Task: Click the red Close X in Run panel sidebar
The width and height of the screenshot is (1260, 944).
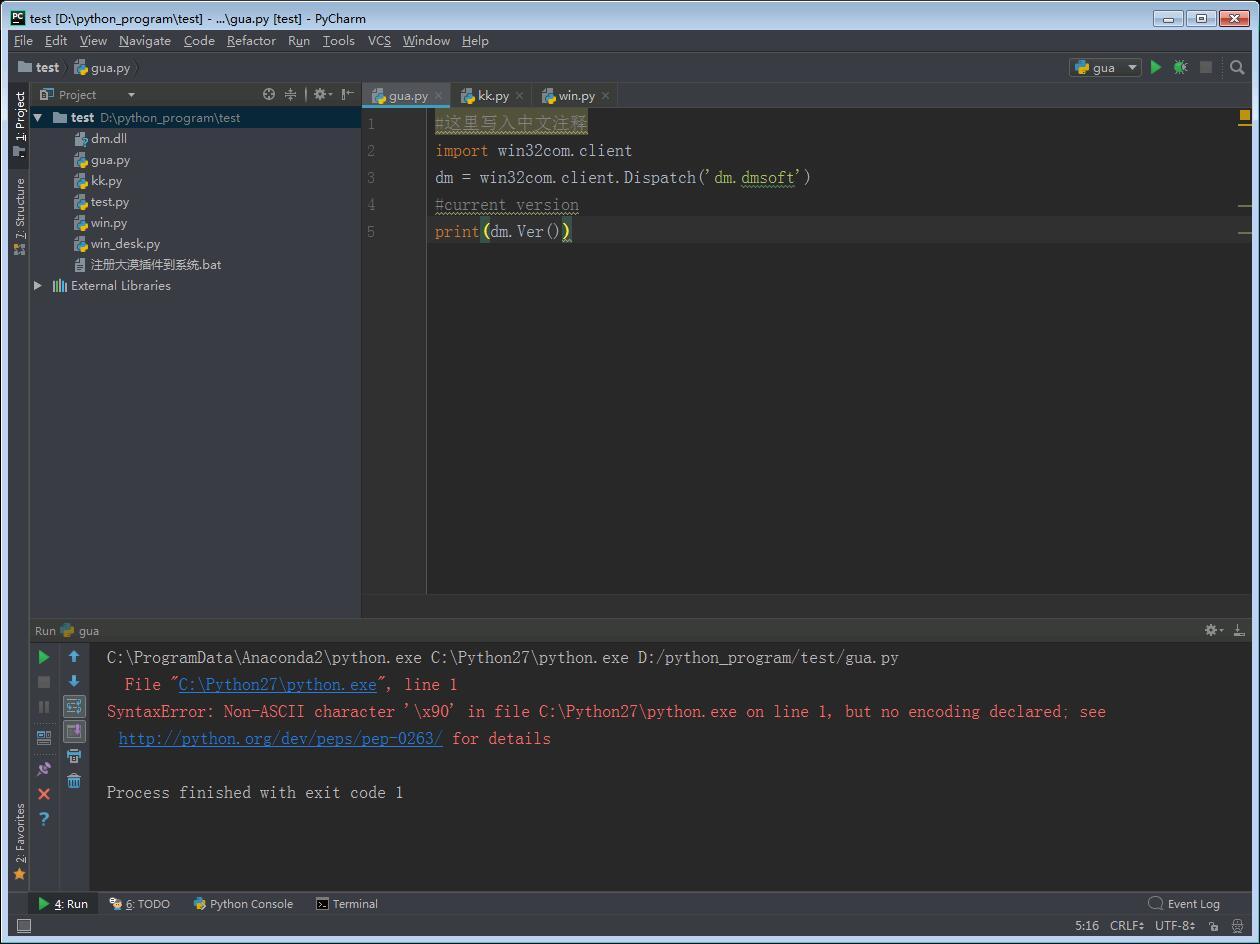Action: (44, 794)
